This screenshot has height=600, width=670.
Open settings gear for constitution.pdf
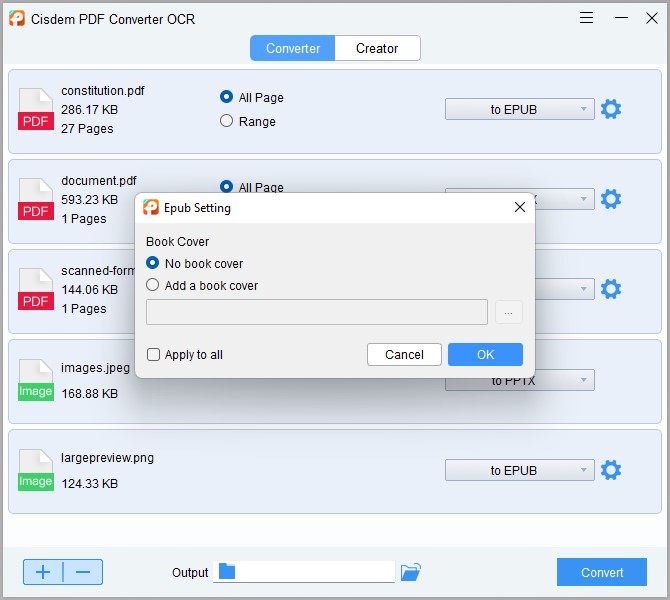coord(611,109)
